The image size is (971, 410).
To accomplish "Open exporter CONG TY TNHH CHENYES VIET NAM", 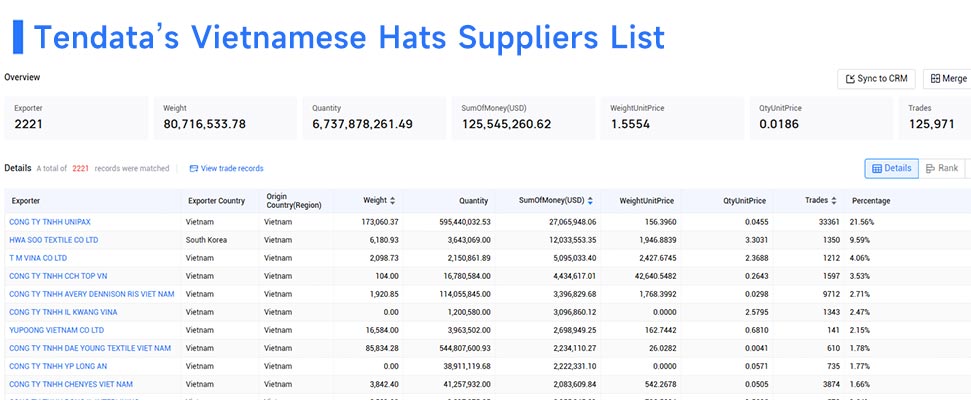I will (x=71, y=385).
